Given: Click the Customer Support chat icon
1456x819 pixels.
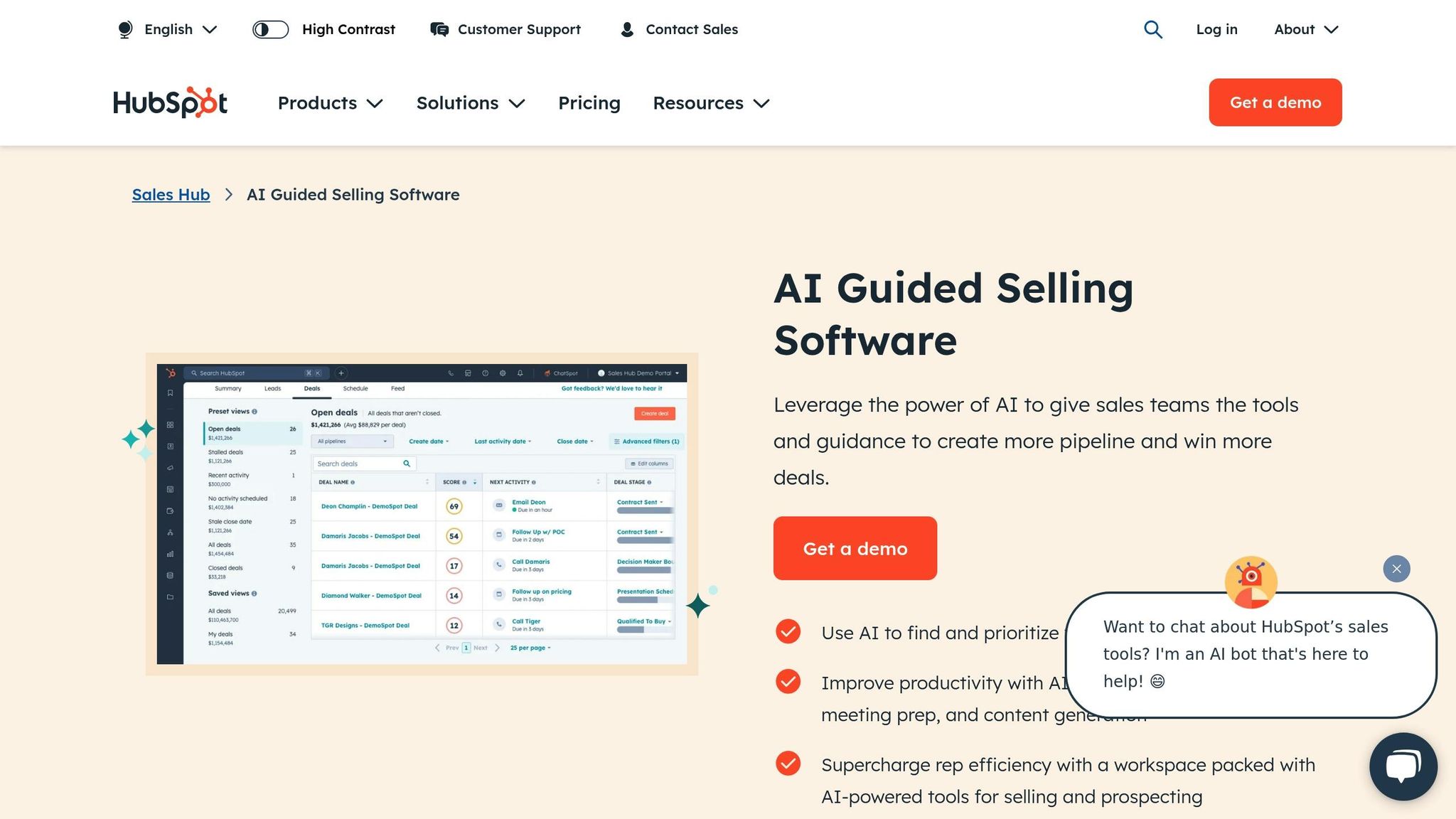Looking at the screenshot, I should click(x=439, y=29).
